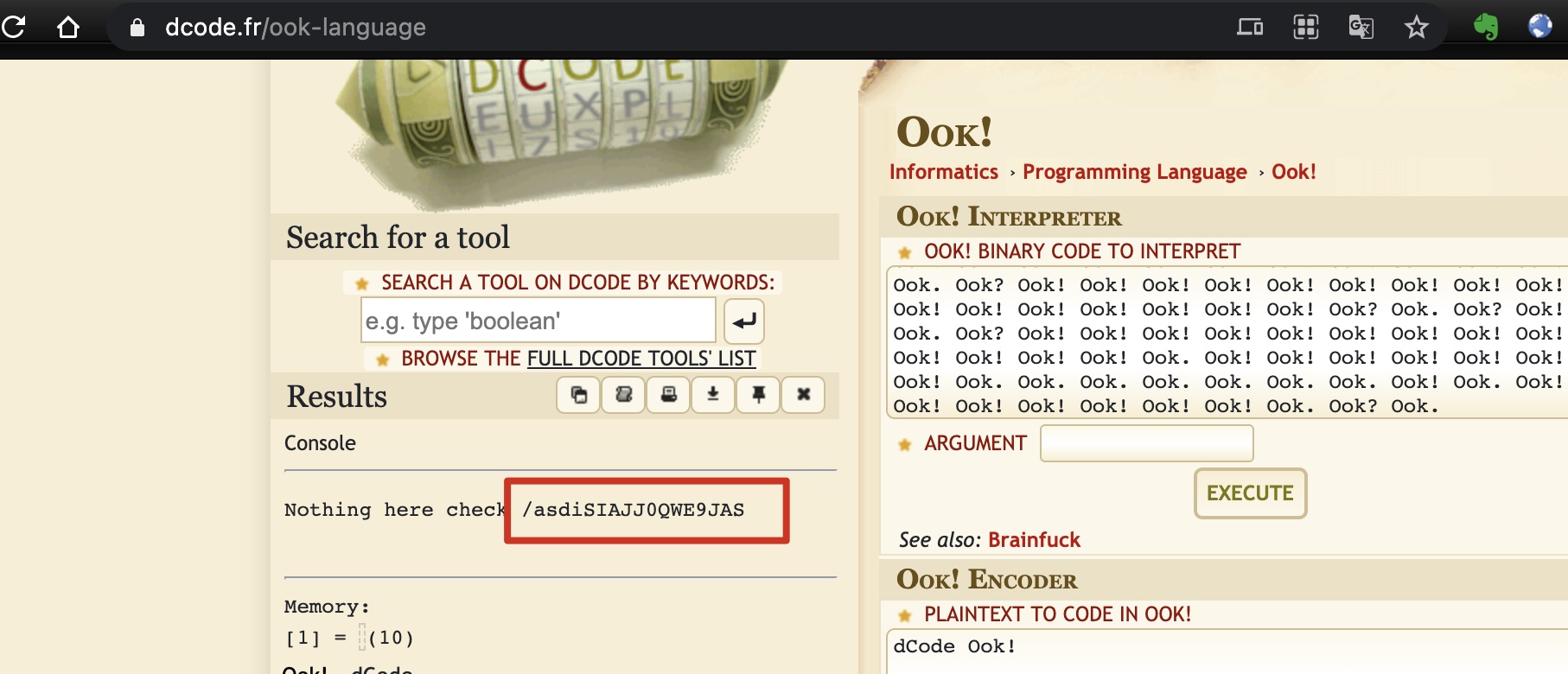
Task: Copy the results with the copy icon
Action: (578, 395)
